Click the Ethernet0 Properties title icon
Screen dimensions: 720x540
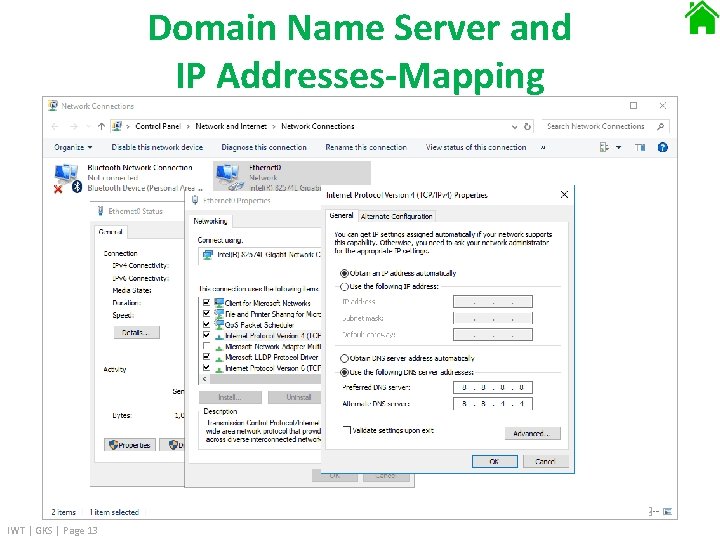point(195,200)
